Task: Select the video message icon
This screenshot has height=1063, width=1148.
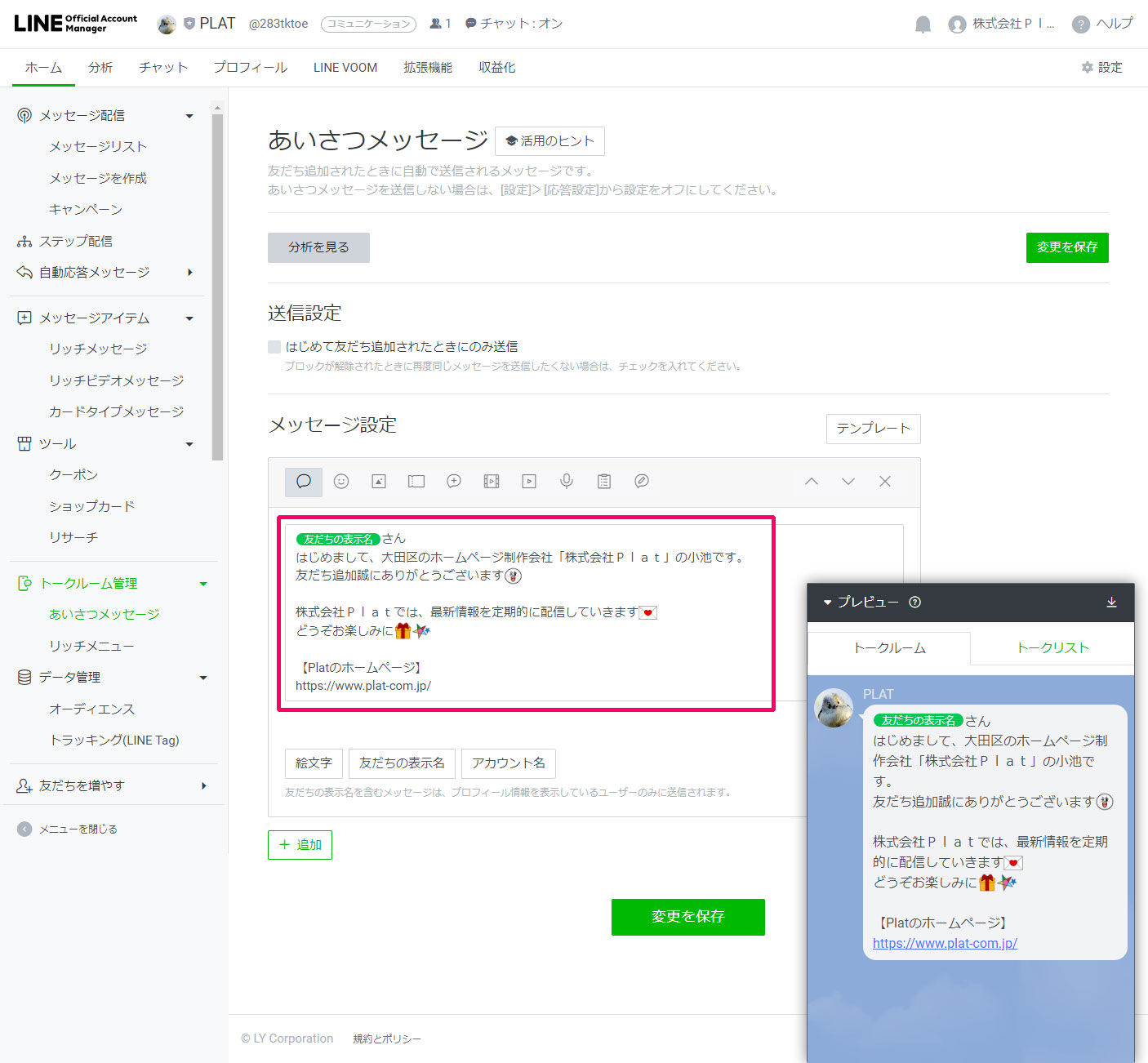Action: pos(529,482)
